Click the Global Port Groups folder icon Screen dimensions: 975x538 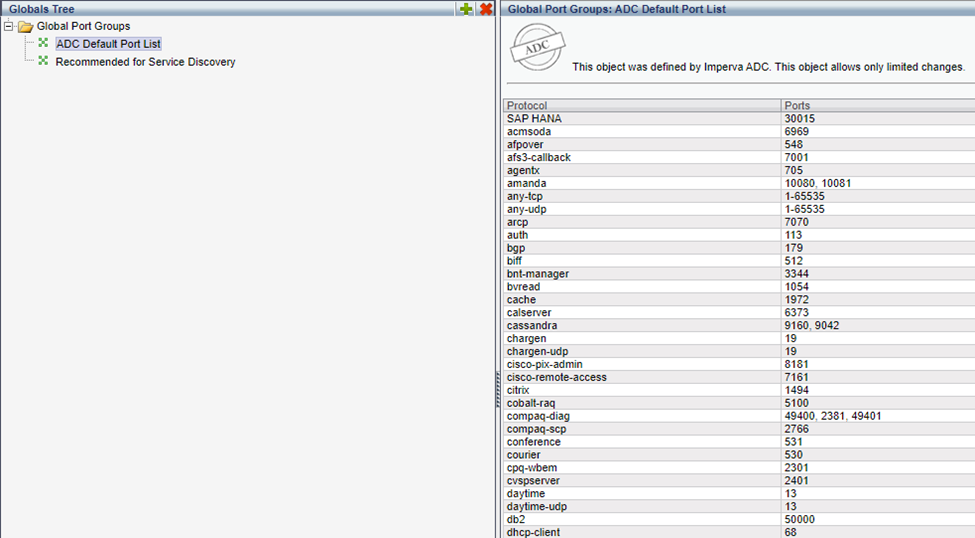click(x=25, y=27)
